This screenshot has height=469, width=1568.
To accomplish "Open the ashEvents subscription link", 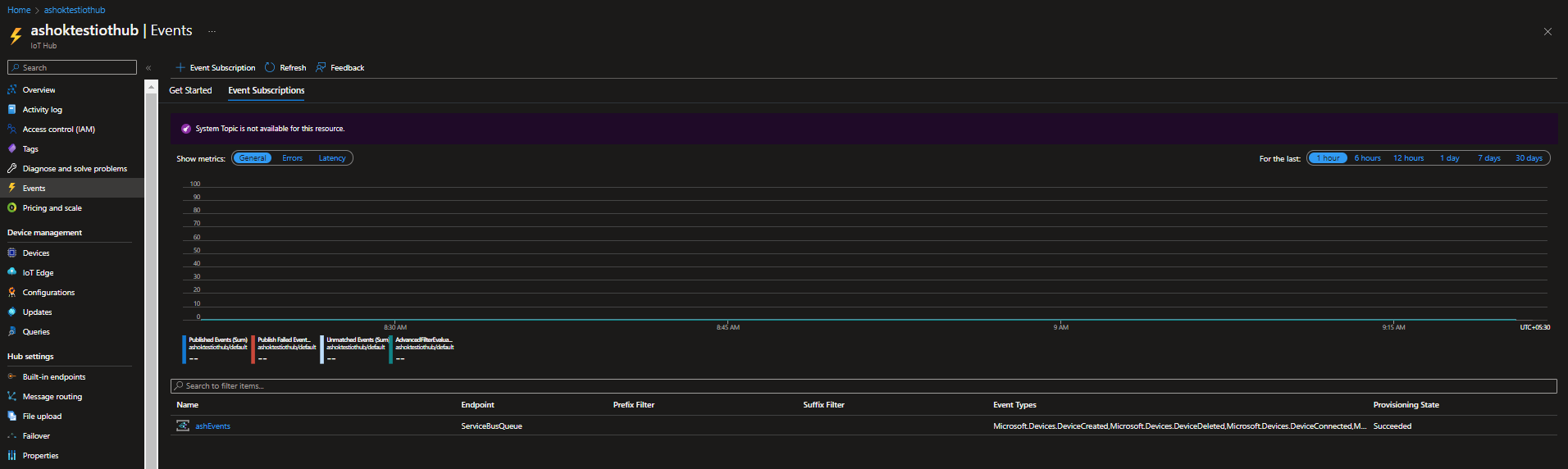I will [212, 426].
